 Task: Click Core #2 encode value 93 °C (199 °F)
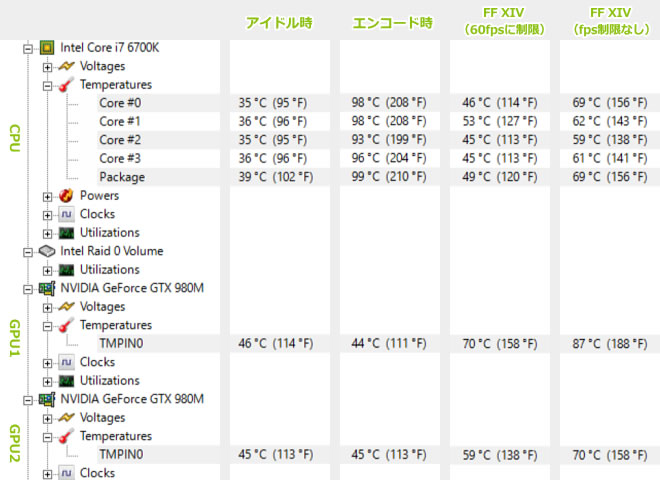[x=389, y=140]
